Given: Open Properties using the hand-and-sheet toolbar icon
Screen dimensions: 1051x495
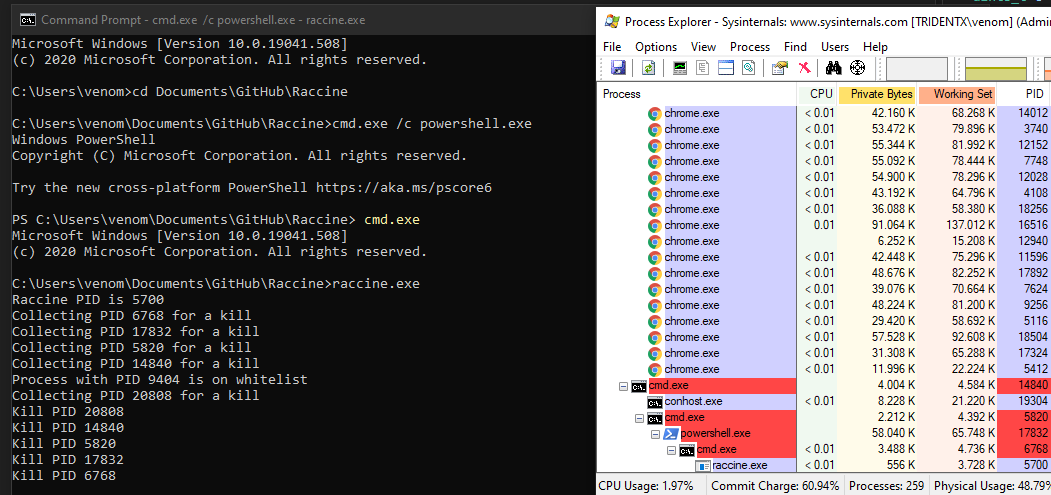Looking at the screenshot, I should (780, 68).
